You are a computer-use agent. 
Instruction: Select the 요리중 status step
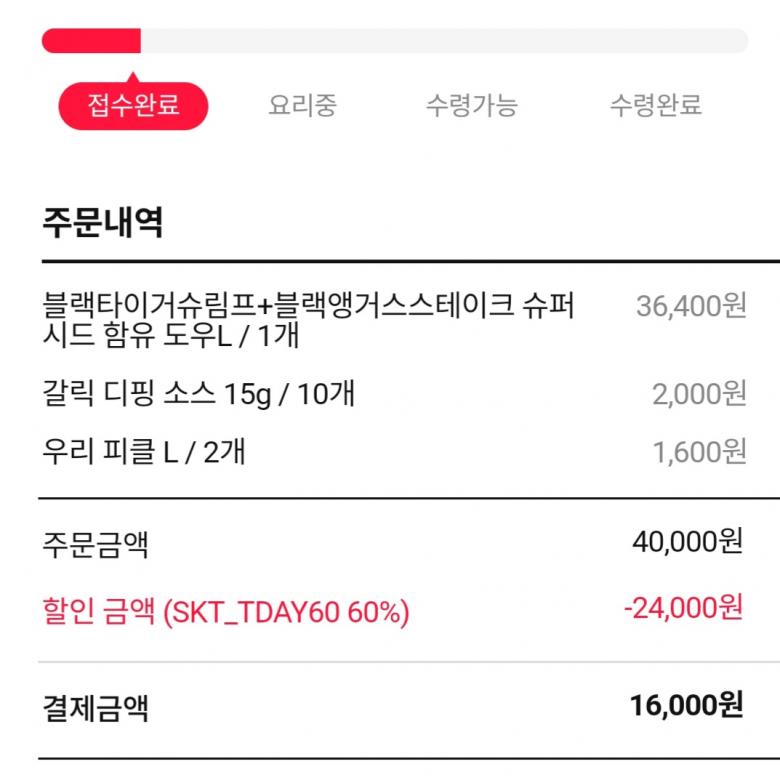(302, 105)
